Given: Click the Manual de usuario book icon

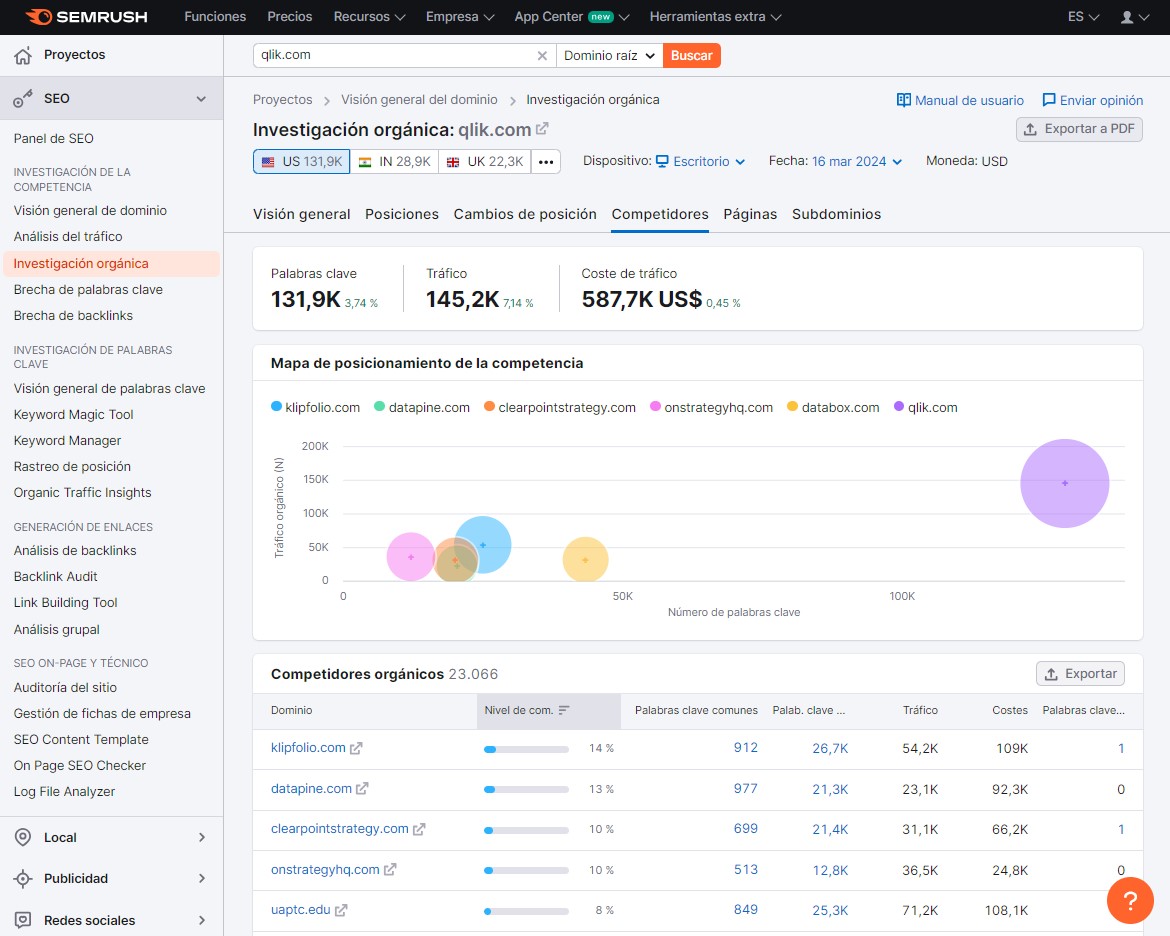Looking at the screenshot, I should (904, 100).
